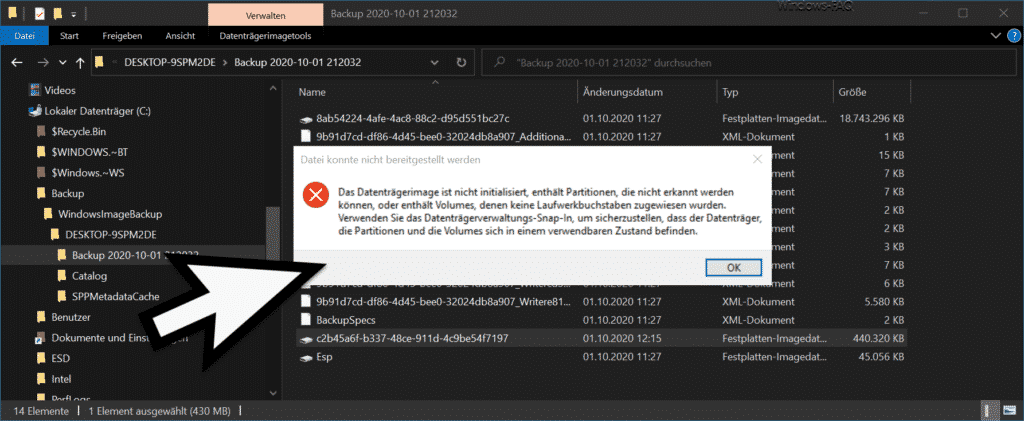
Task: Click DESKTOP-9SPM2DE in the address bar
Action: point(169,63)
